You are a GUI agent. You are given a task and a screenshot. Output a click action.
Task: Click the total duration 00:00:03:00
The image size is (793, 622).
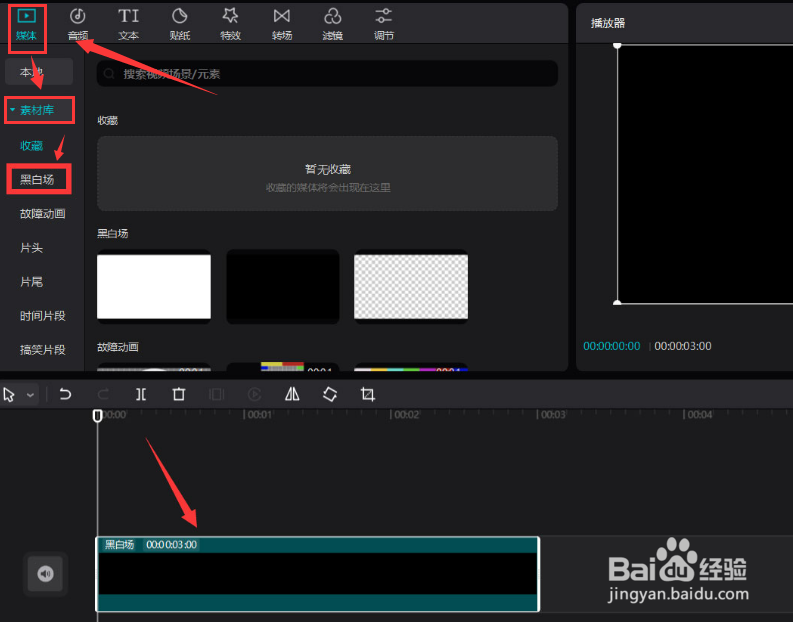click(683, 346)
